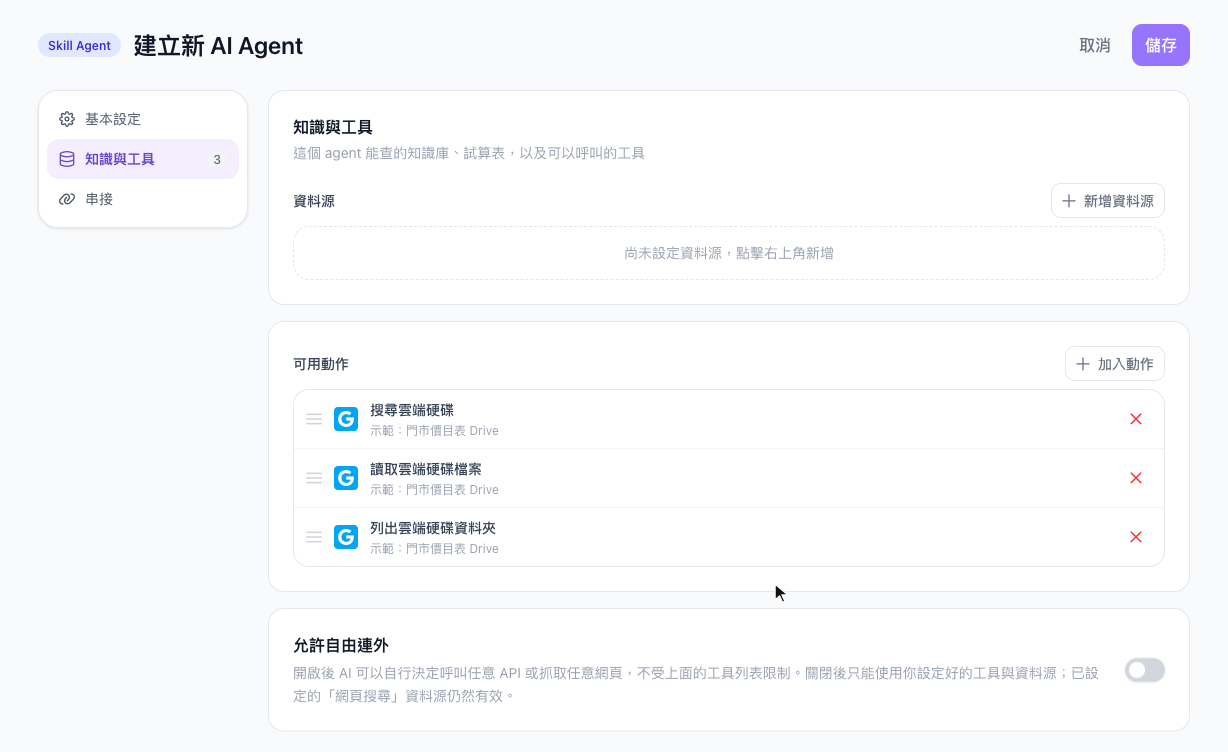Click the 資料源 section label
This screenshot has width=1228, height=752.
[x=314, y=201]
